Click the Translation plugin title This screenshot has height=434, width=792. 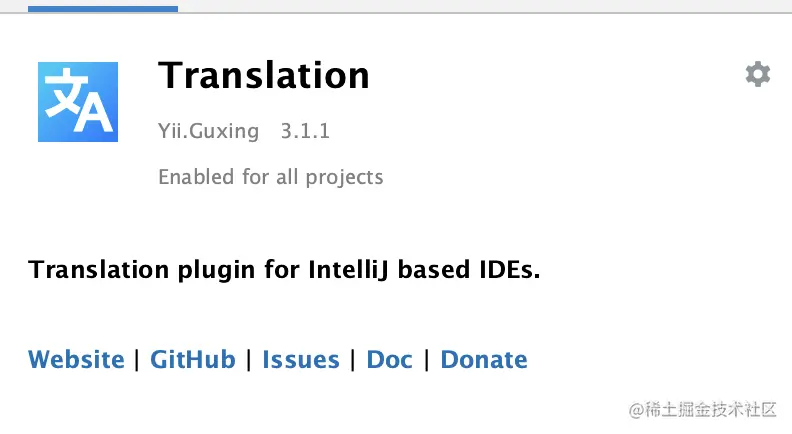click(264, 76)
